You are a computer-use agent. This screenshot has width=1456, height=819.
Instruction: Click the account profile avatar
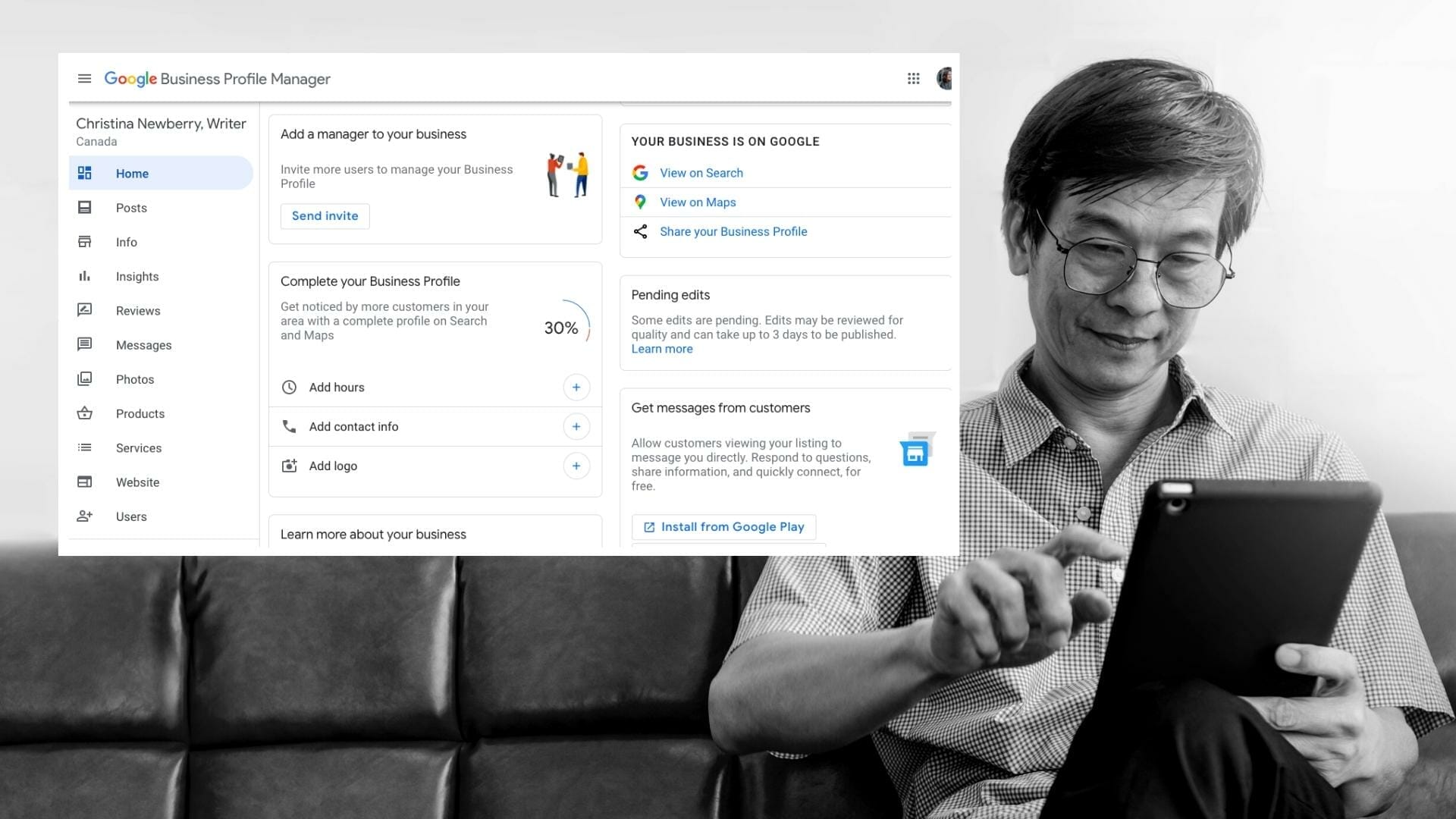944,79
